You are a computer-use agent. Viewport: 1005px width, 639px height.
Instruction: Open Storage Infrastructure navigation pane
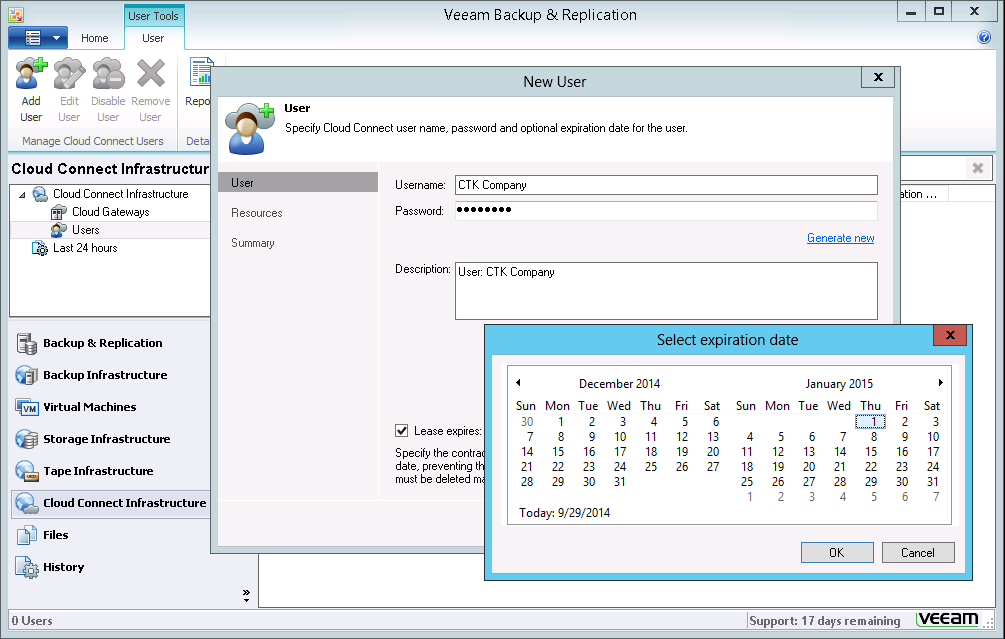tap(106, 439)
